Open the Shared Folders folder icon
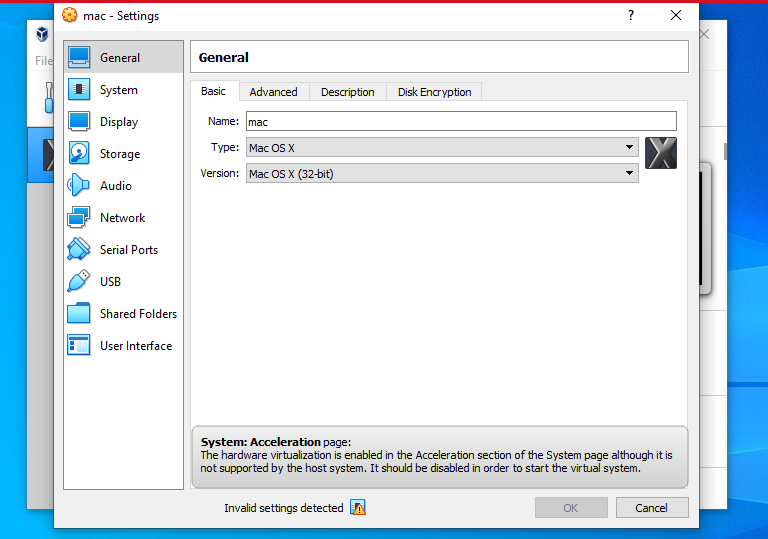768x539 pixels. point(79,314)
